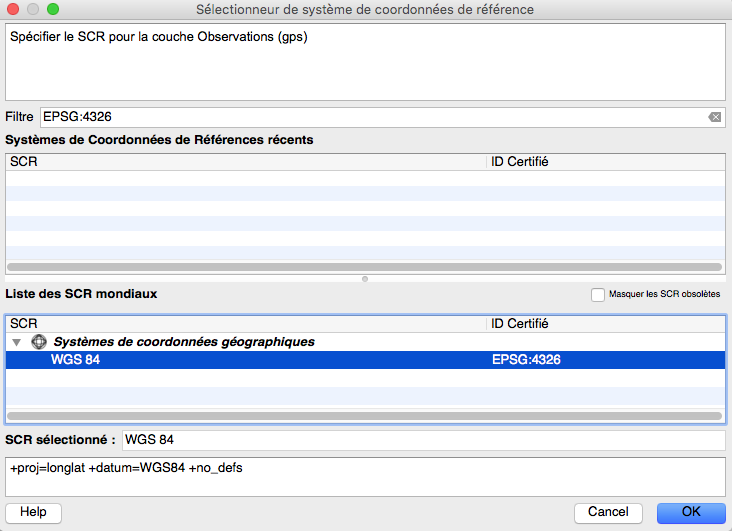Click into the Filtre input field
The height and width of the screenshot is (531, 732).
tap(370, 117)
